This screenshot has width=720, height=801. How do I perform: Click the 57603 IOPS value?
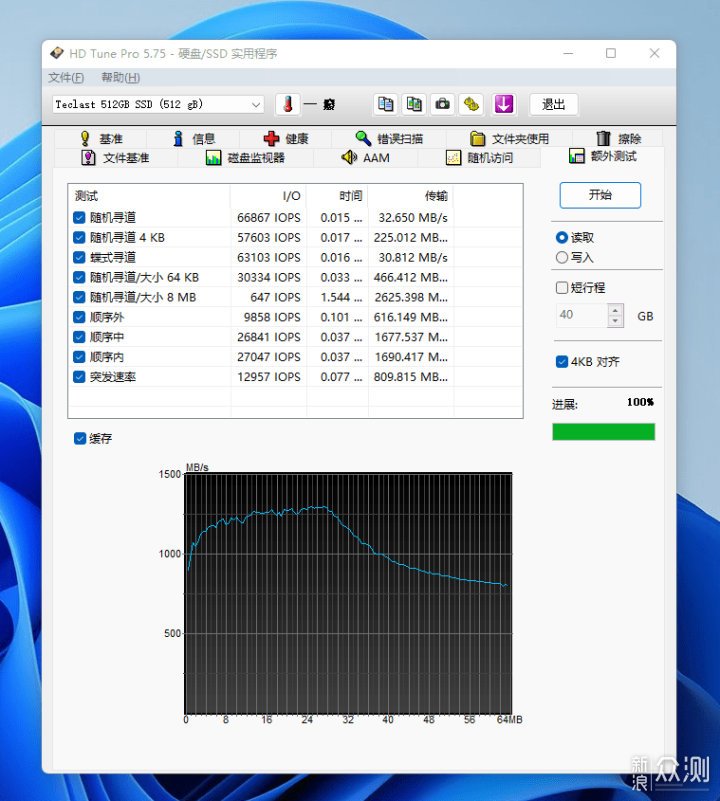tap(269, 238)
